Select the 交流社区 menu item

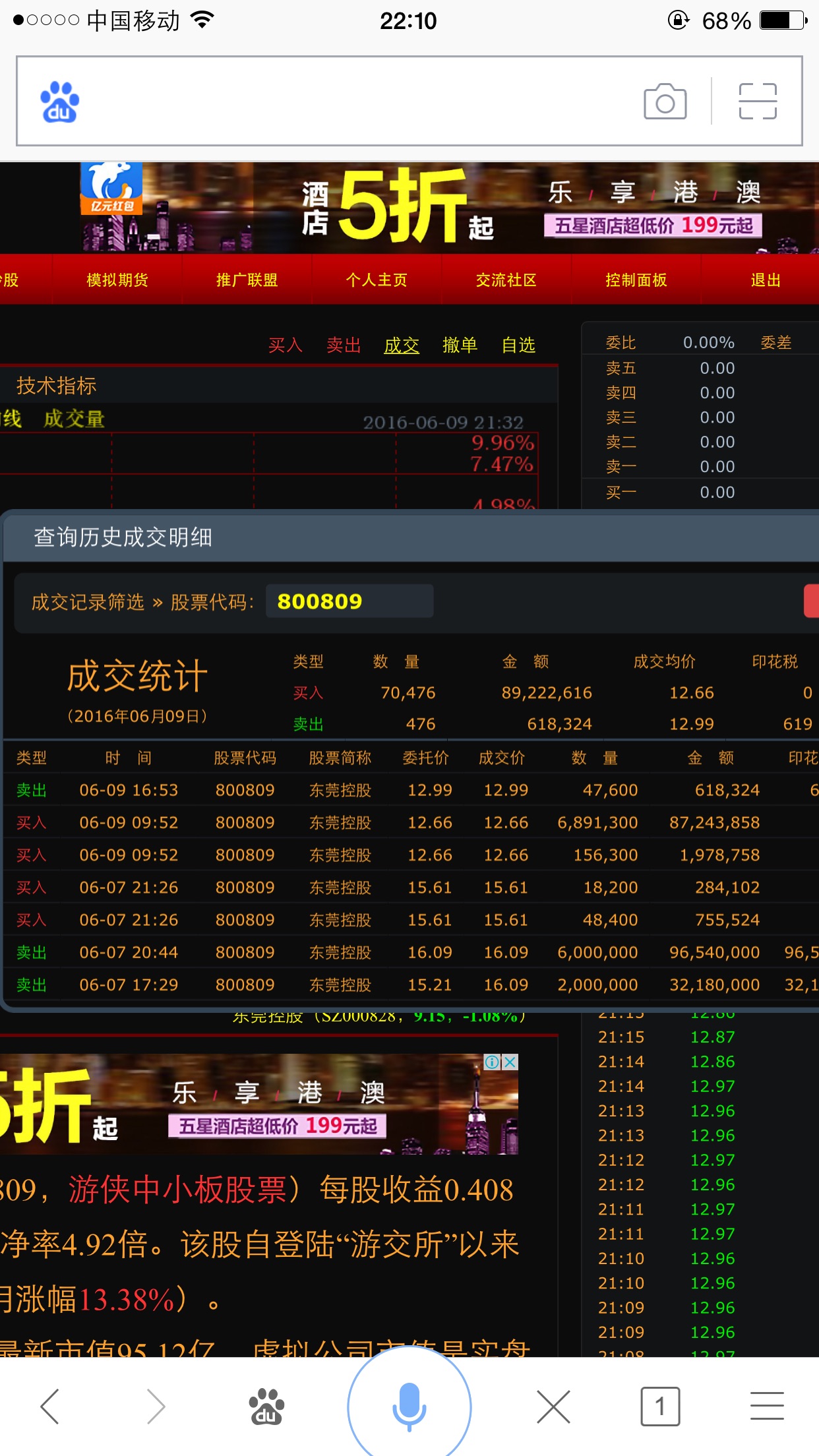(x=506, y=280)
